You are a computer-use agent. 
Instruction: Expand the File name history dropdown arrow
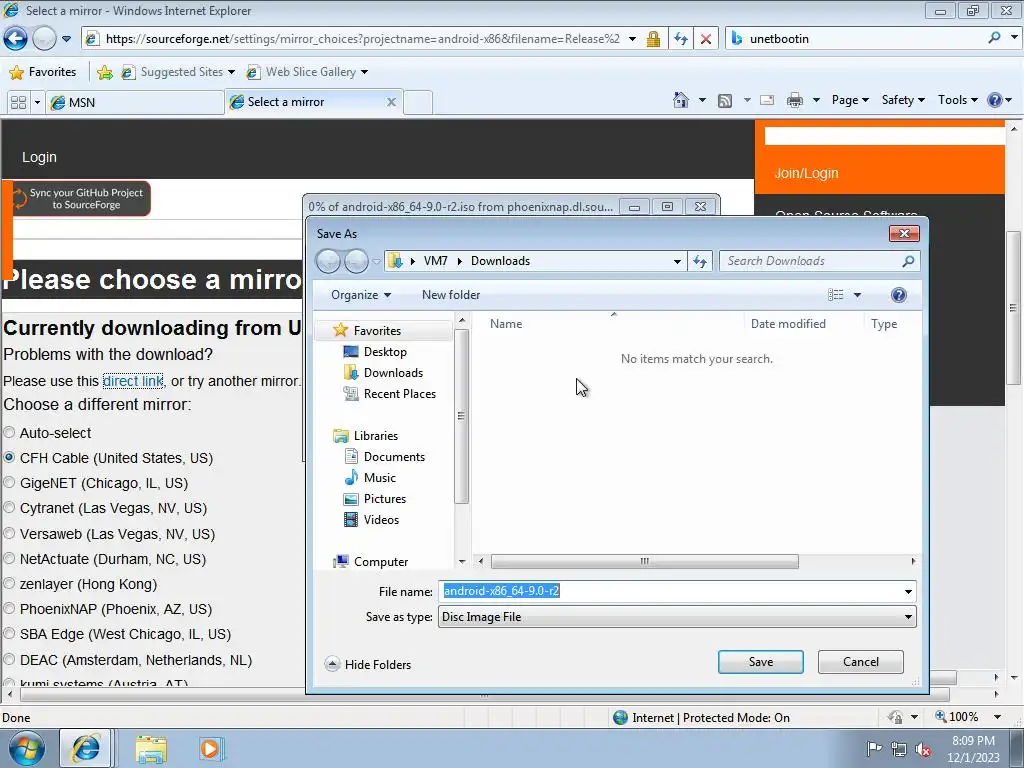coord(908,592)
